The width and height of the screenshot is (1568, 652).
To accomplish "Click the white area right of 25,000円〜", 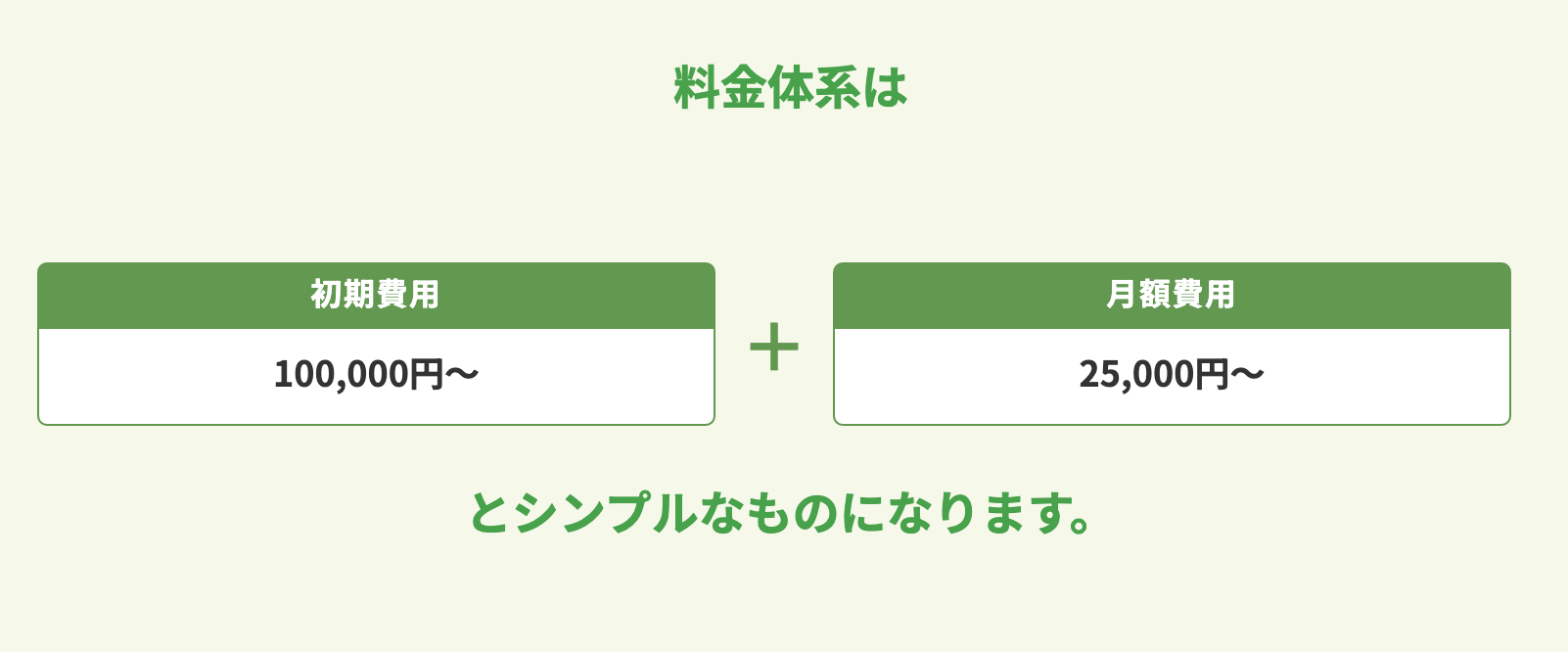I will pyautogui.click(x=1387, y=376).
